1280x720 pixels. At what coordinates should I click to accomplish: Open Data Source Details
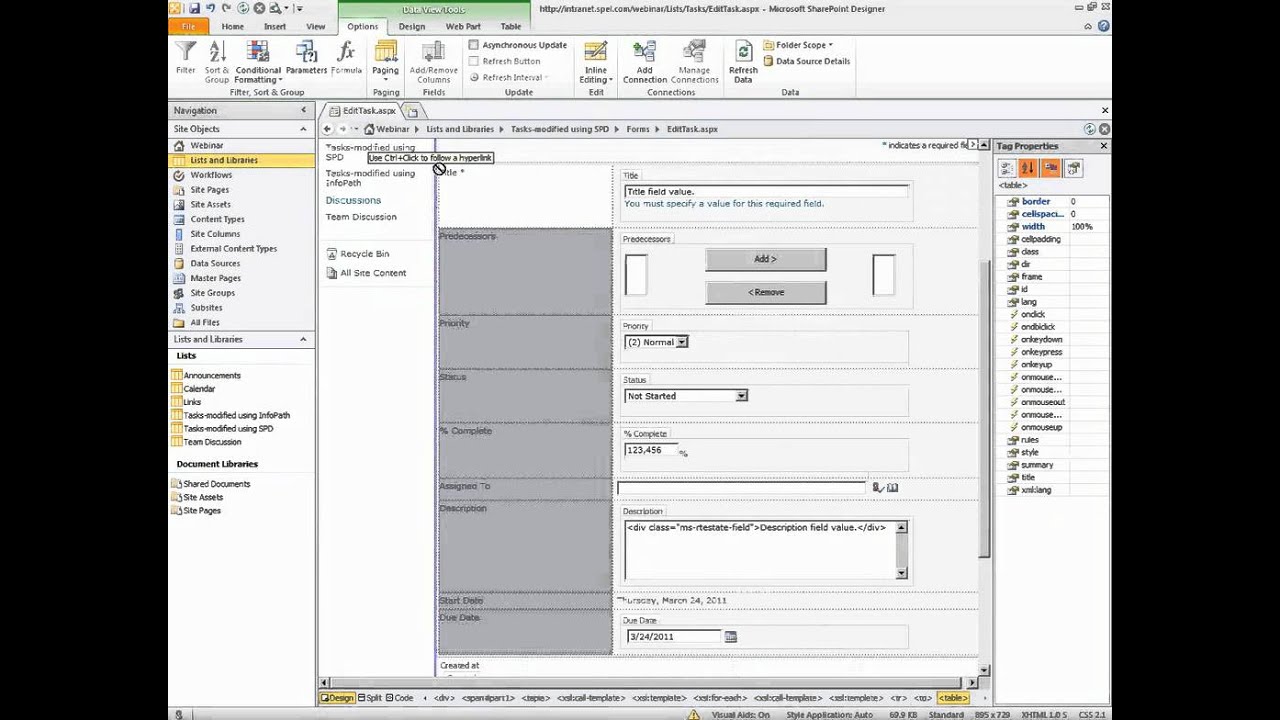point(806,61)
